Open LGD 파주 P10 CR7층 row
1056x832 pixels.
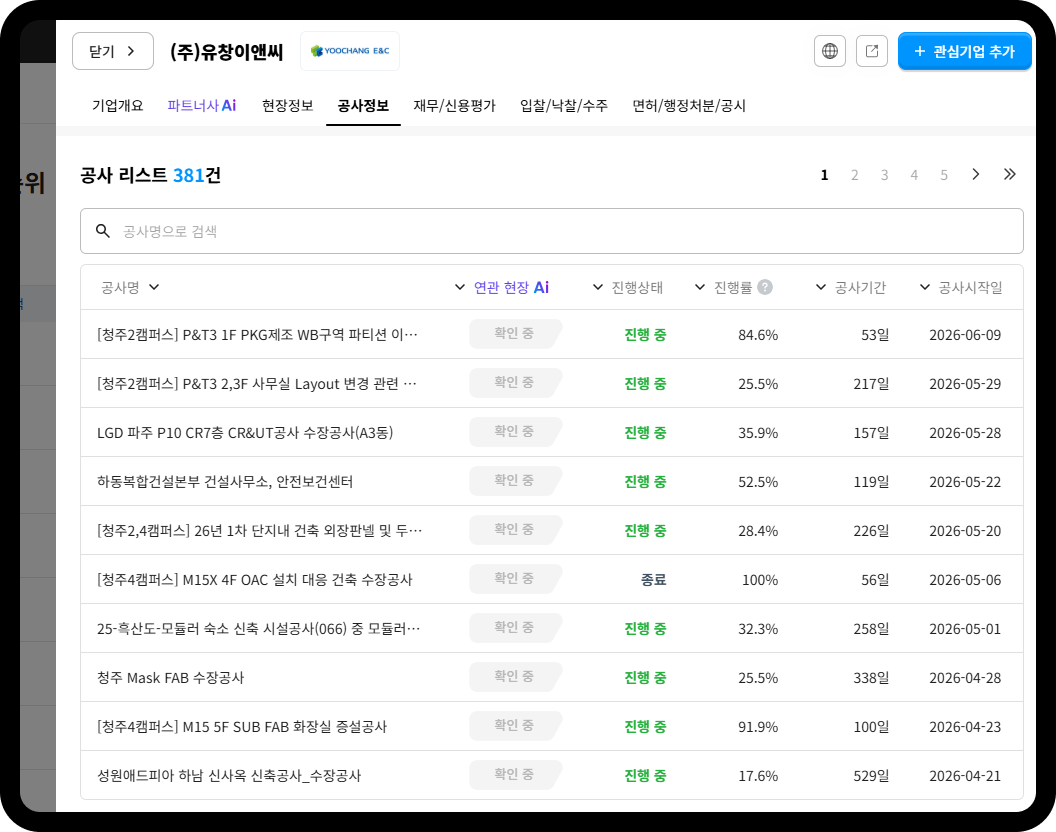(552, 433)
